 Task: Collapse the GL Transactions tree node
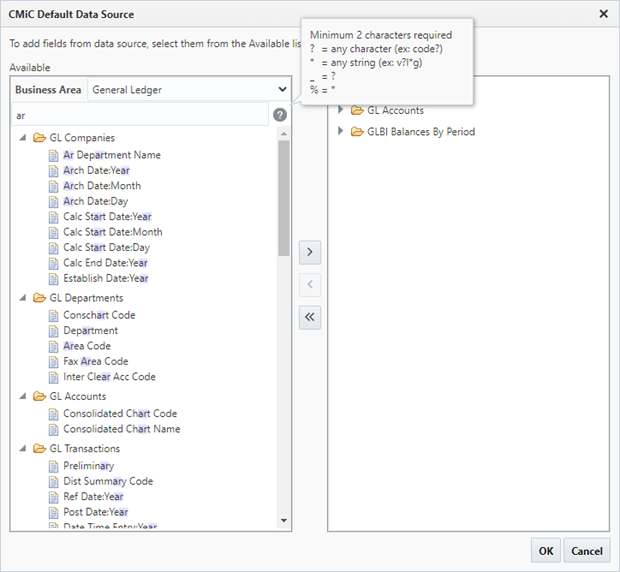click(23, 448)
